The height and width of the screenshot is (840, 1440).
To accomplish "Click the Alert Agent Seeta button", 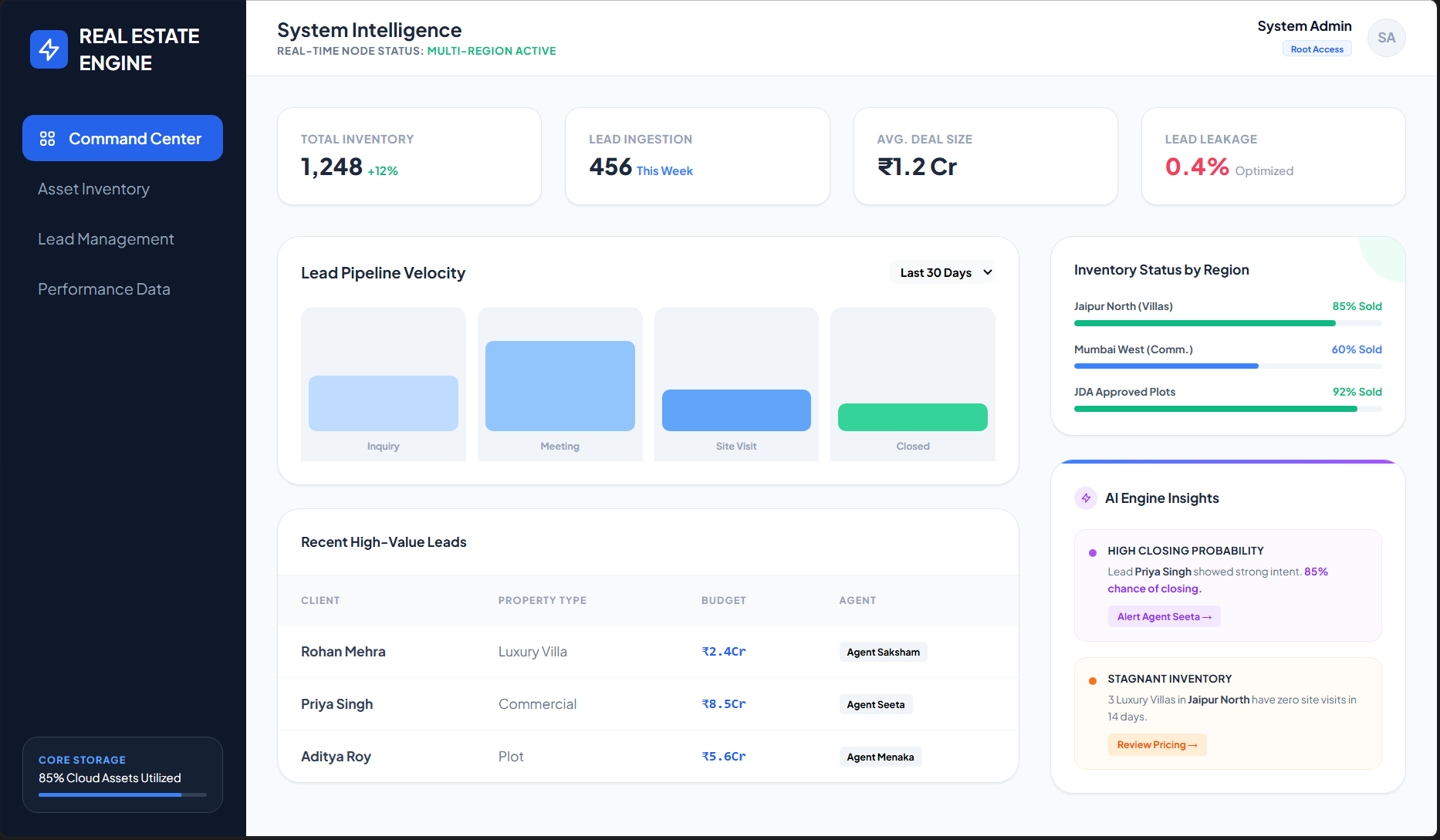I will 1164,616.
